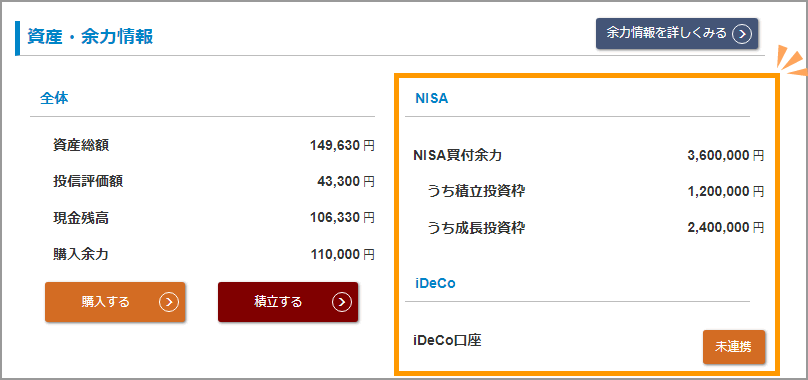Open the NISA section header
808x380 pixels.
pos(432,99)
